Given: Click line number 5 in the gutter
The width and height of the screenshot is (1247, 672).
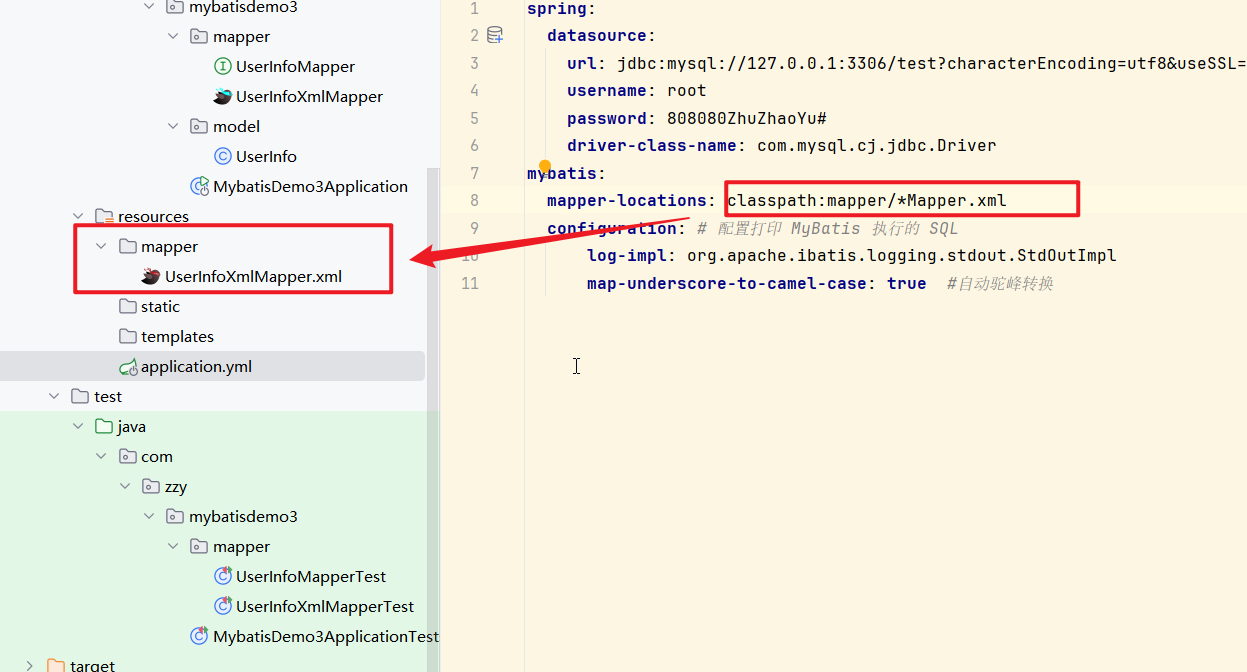Looking at the screenshot, I should 474,118.
